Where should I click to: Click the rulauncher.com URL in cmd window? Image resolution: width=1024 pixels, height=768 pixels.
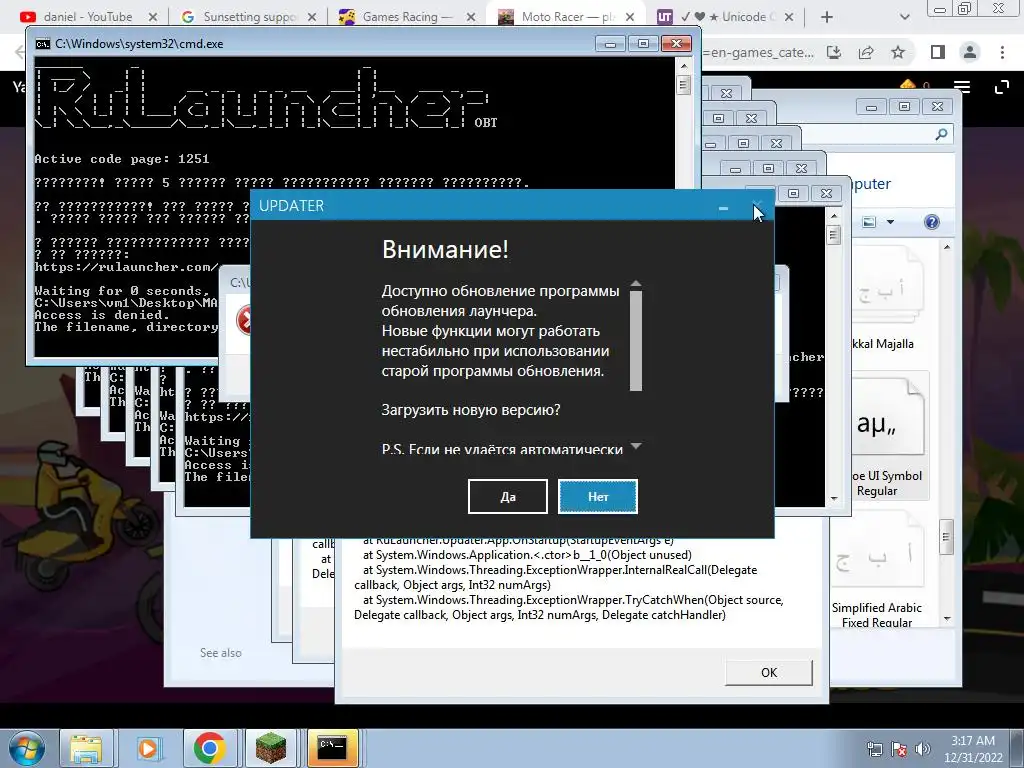[126, 266]
